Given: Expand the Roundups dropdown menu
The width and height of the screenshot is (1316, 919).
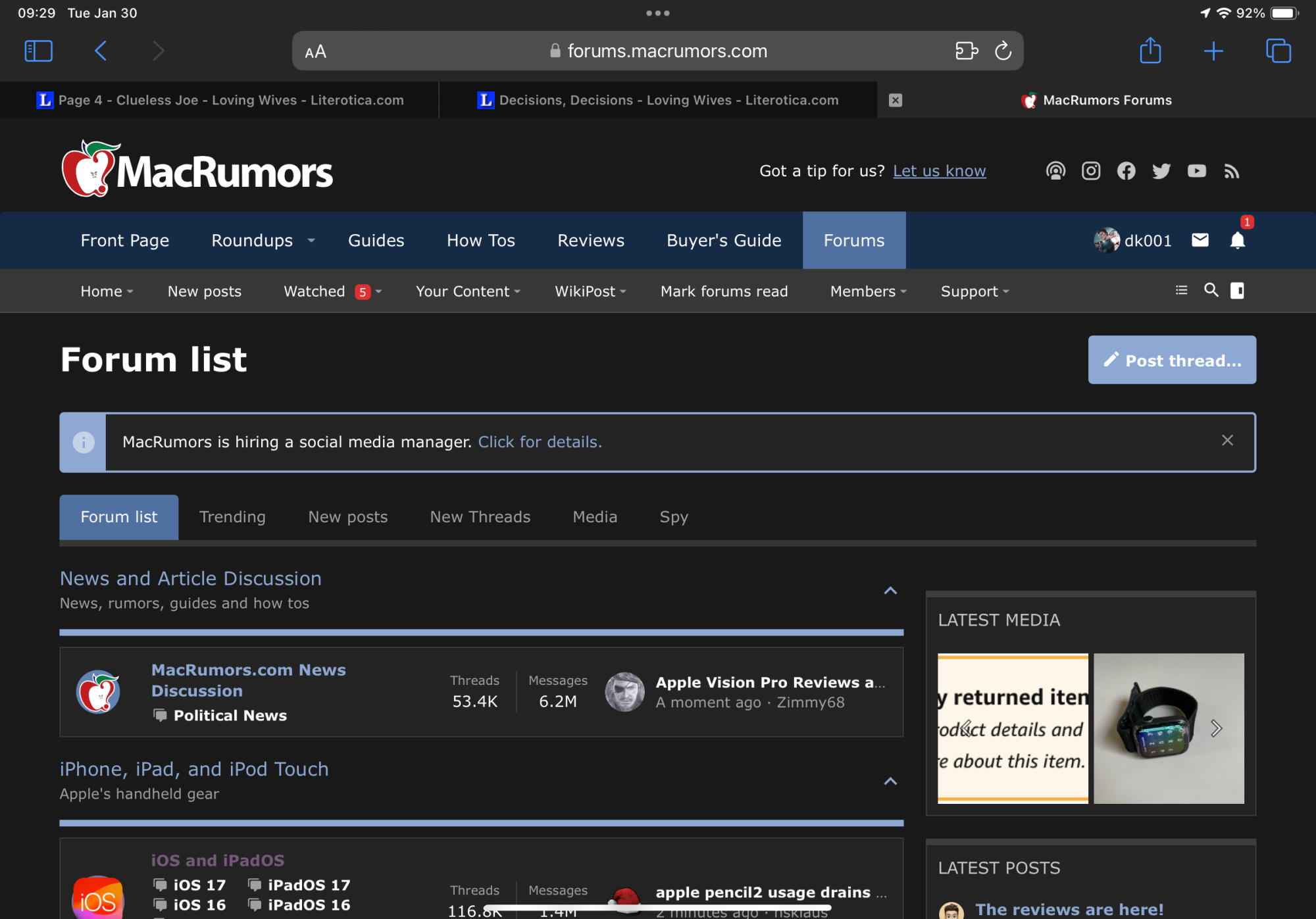Looking at the screenshot, I should 311,241.
